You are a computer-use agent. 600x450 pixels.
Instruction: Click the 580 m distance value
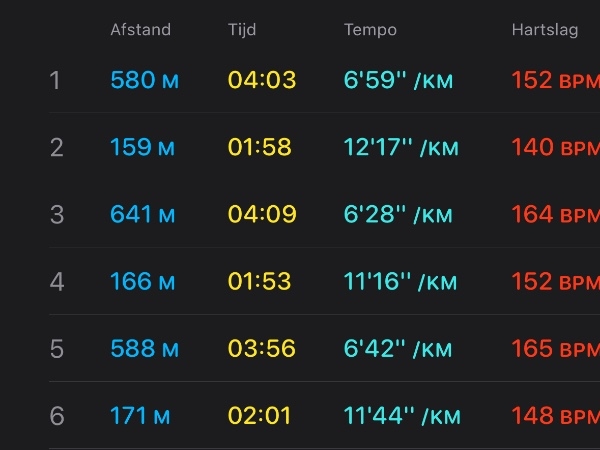(x=145, y=80)
